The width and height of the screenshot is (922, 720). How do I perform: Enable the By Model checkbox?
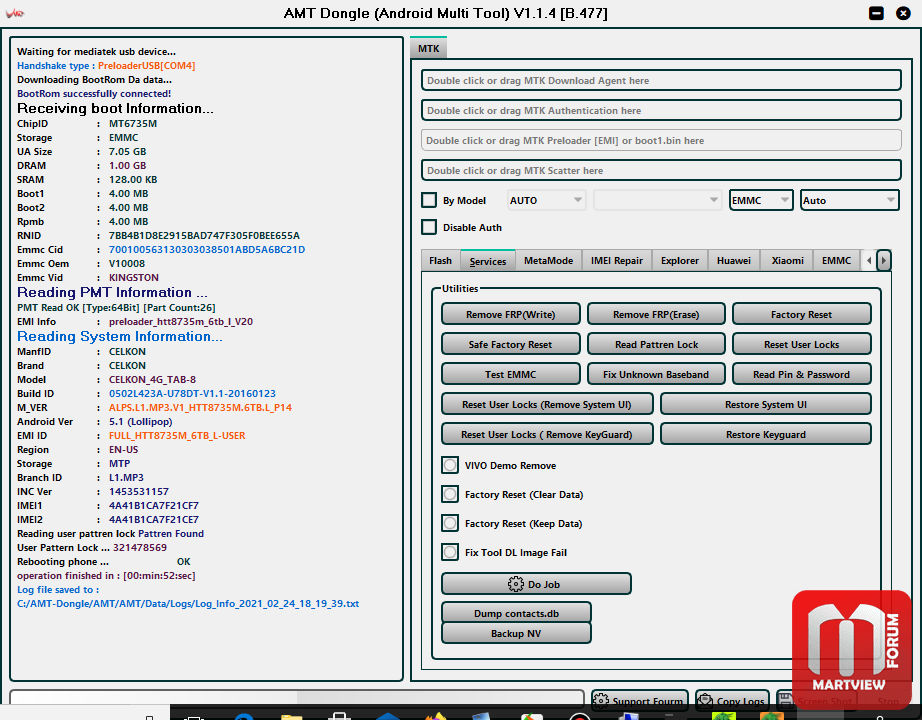click(x=429, y=200)
